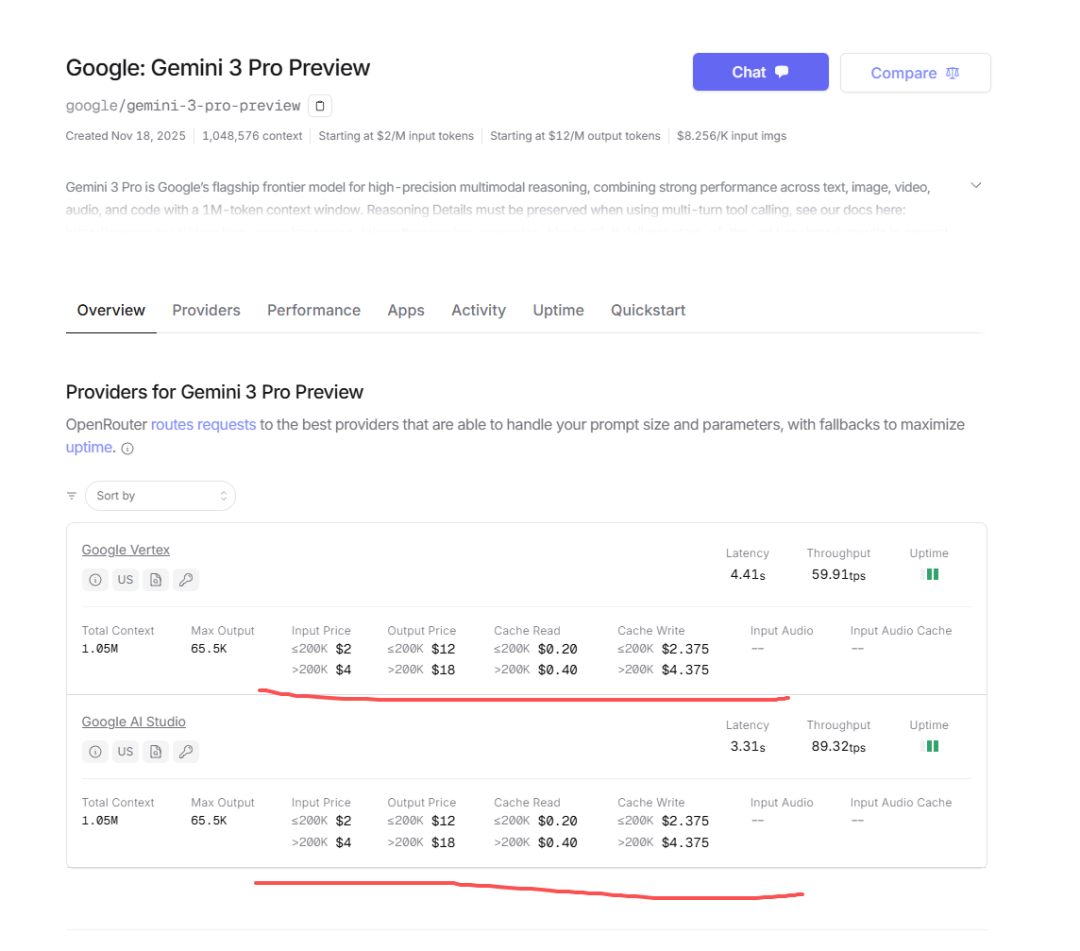The height and width of the screenshot is (951, 1080).
Task: Open the Performance tab
Action: point(313,311)
